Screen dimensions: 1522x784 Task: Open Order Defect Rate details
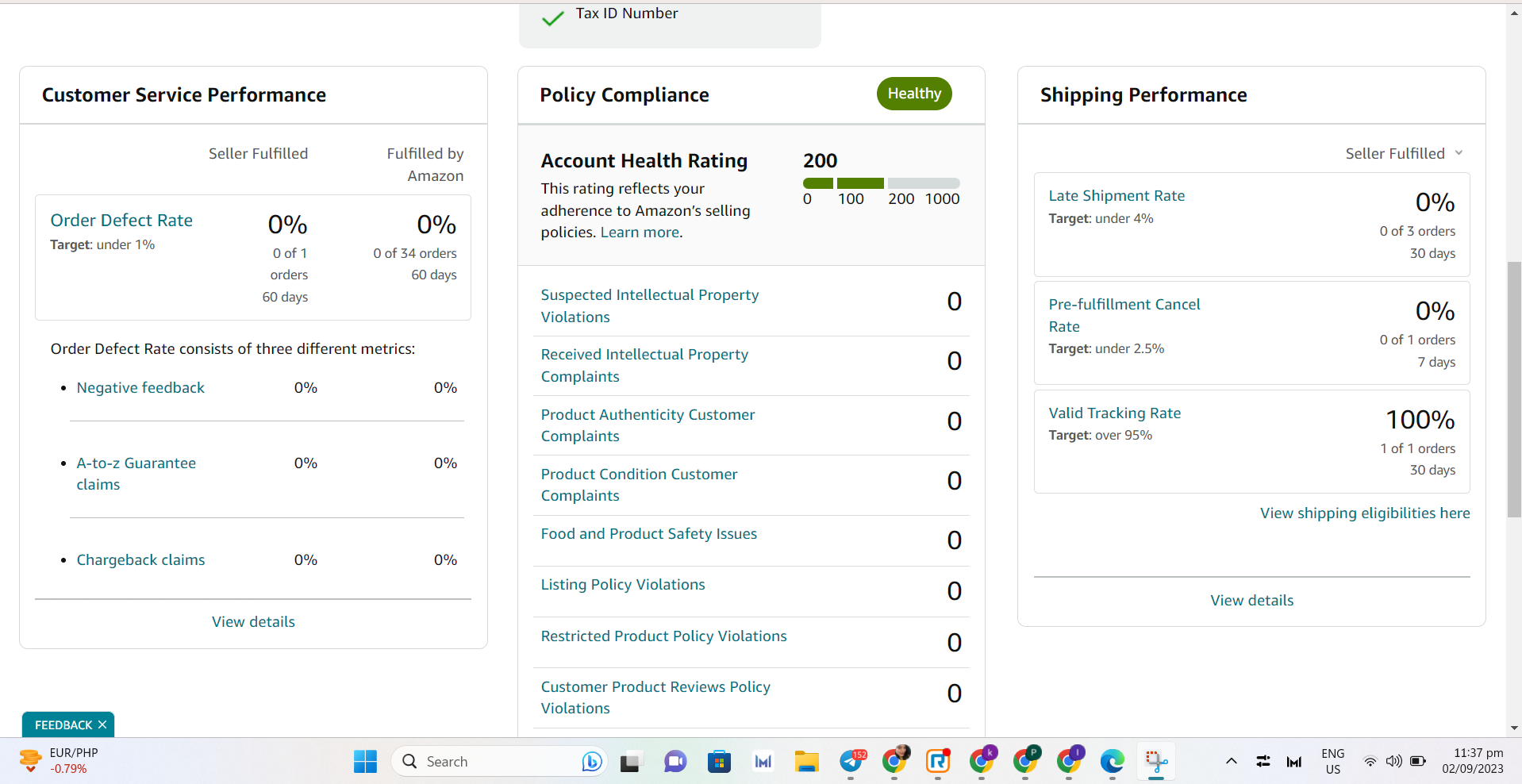coord(121,221)
